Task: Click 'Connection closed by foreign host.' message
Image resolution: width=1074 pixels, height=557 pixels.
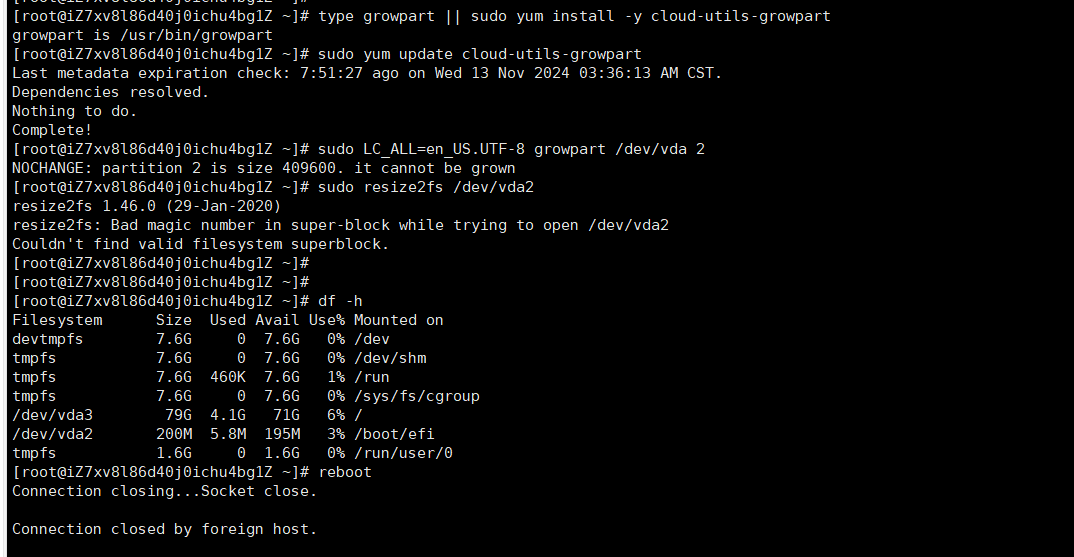Action: tap(164, 529)
